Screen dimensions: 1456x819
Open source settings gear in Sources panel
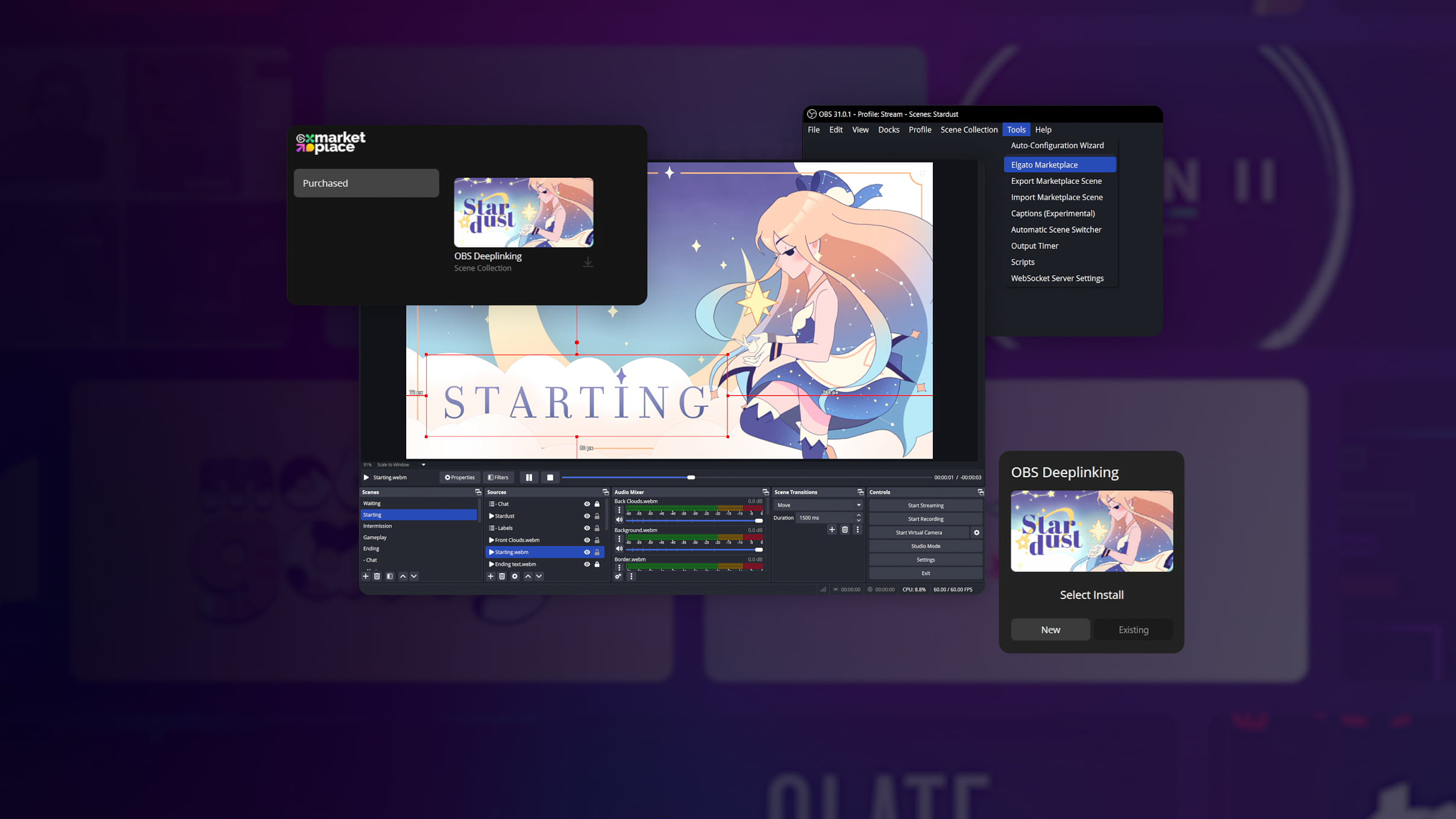tap(515, 576)
